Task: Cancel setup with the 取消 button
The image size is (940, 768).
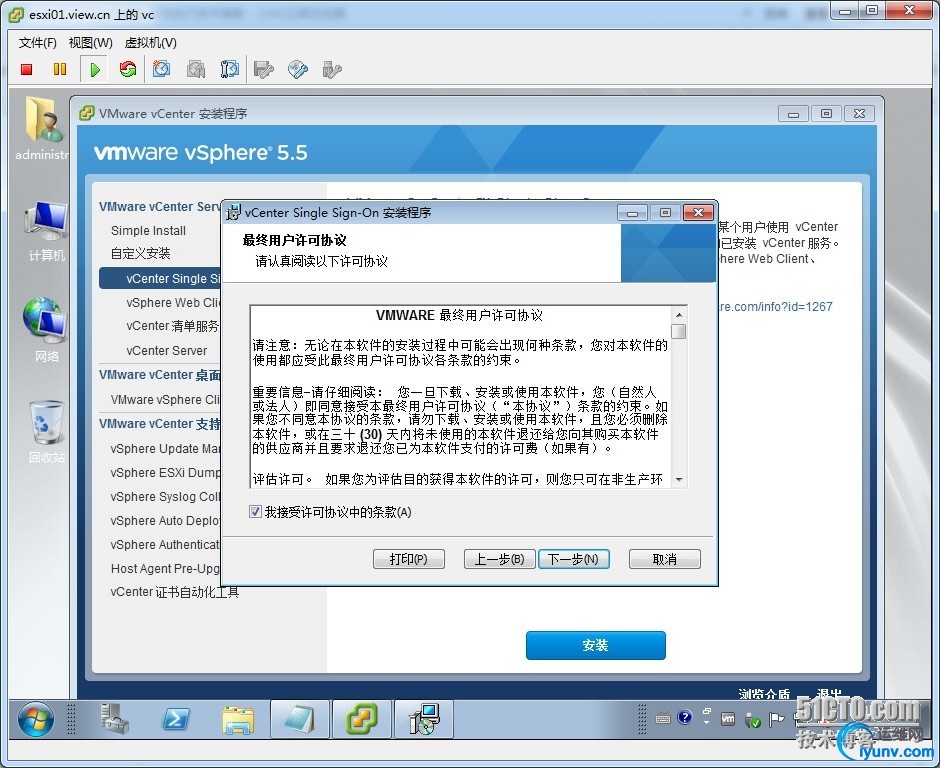Action: pos(664,559)
